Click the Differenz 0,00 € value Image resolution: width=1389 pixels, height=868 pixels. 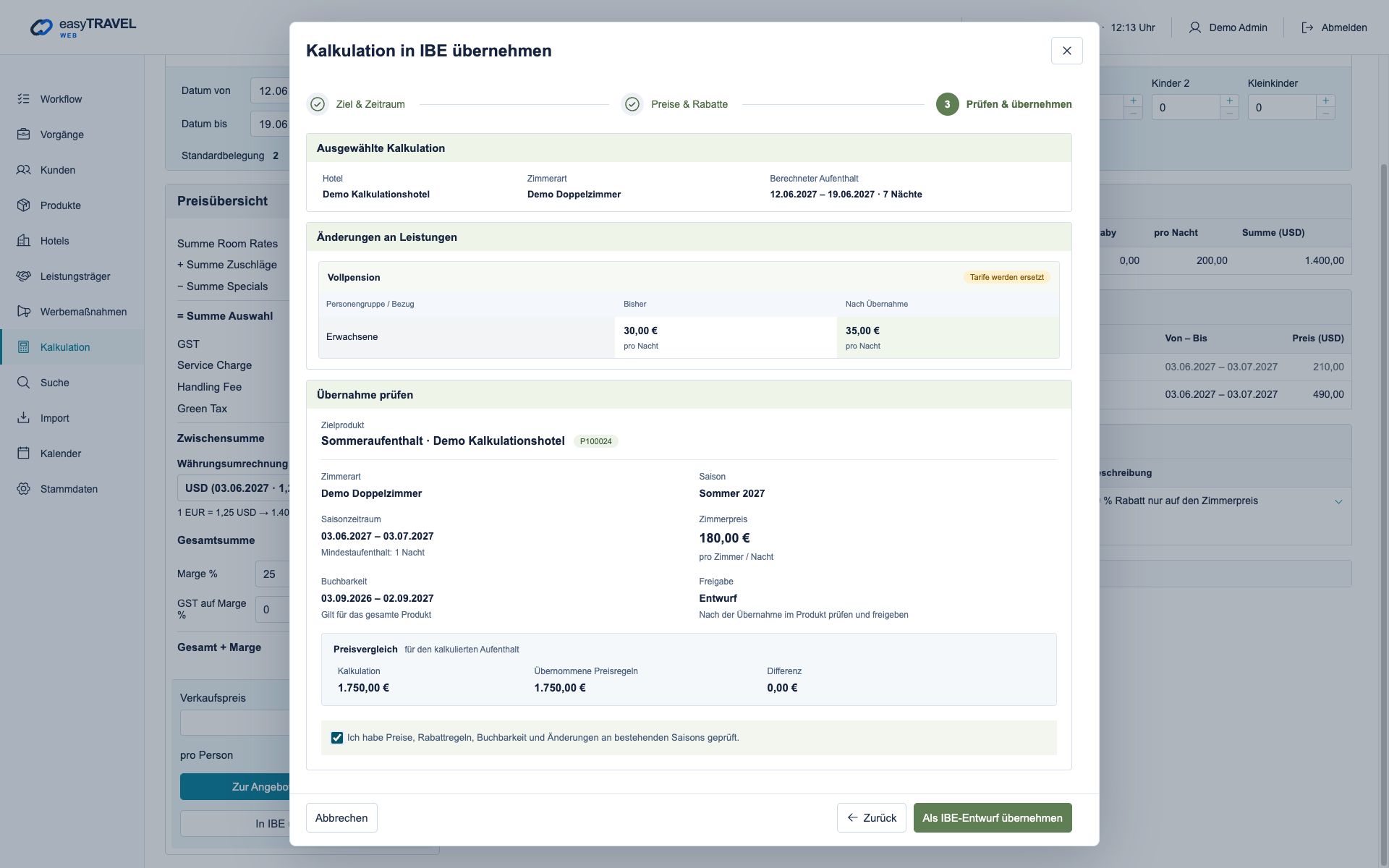coord(782,688)
